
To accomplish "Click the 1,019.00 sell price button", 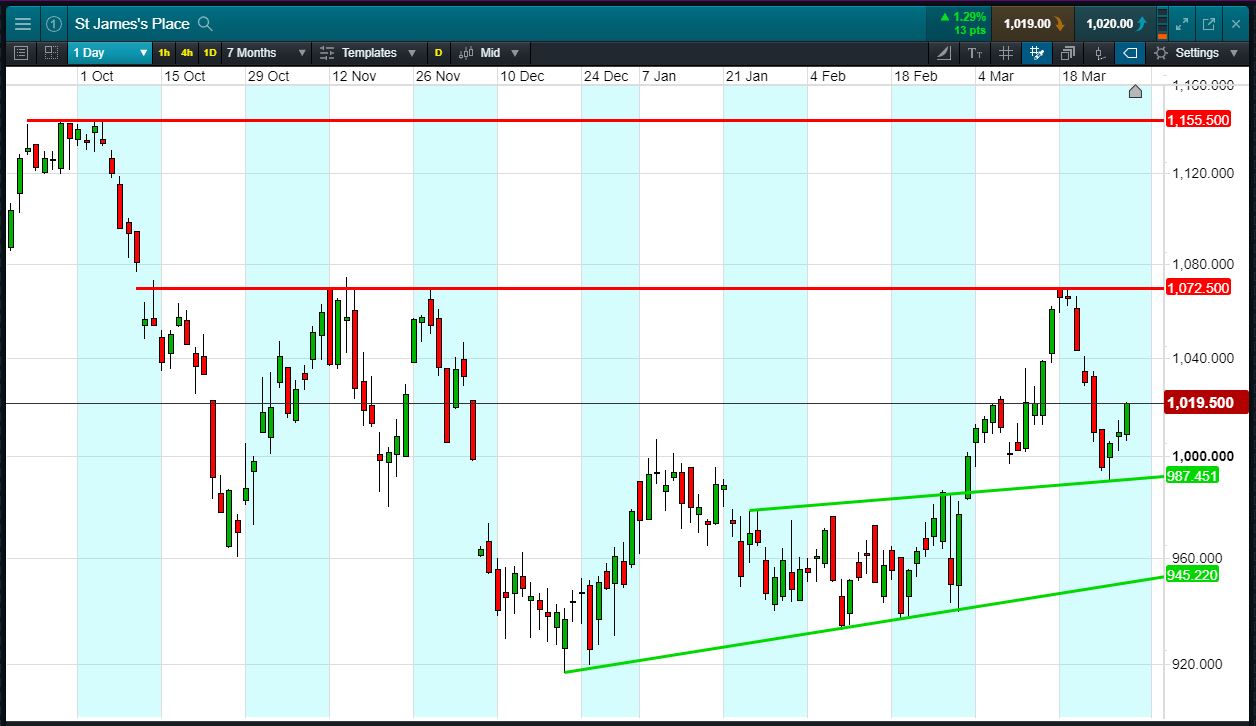I will (1033, 23).
